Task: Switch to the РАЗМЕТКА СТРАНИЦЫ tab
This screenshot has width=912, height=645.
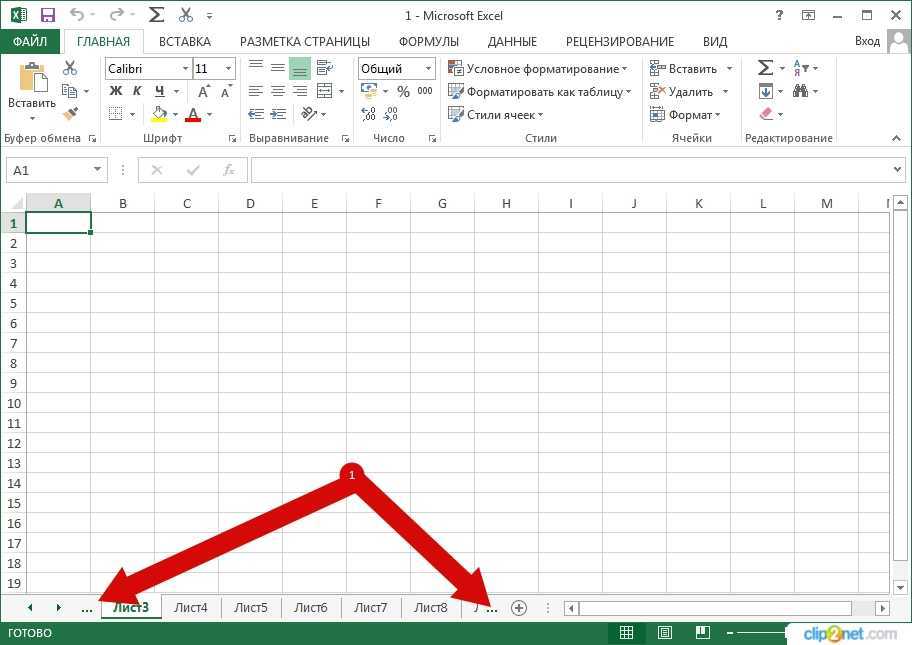Action: coord(305,41)
